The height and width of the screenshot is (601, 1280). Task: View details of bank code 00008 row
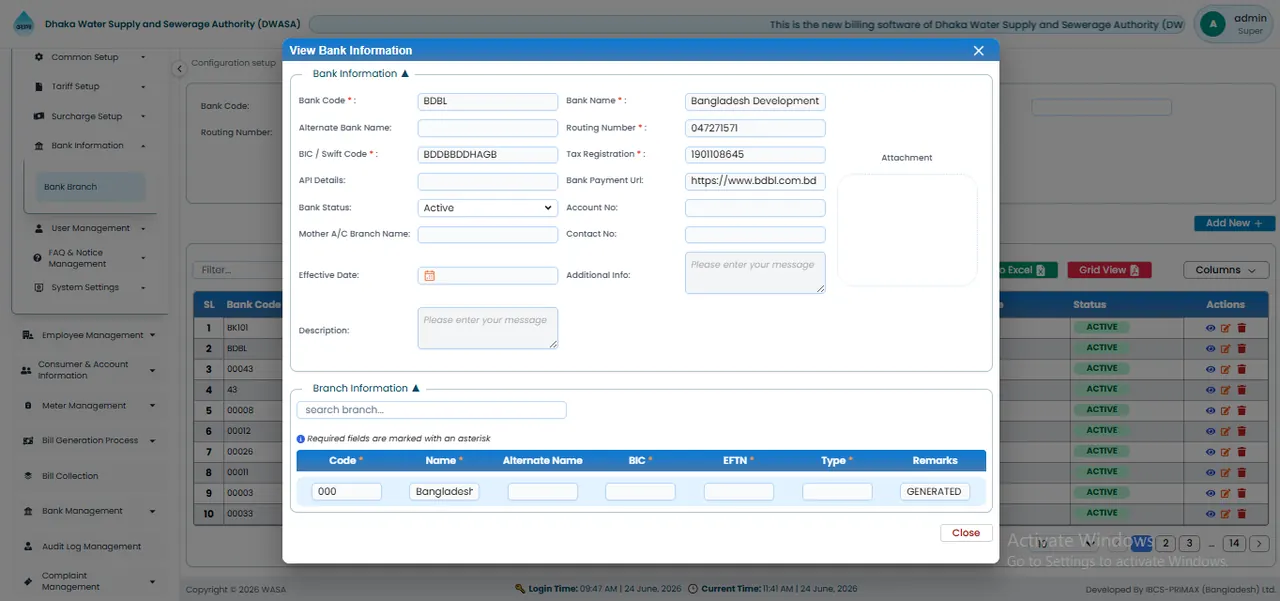(1211, 411)
